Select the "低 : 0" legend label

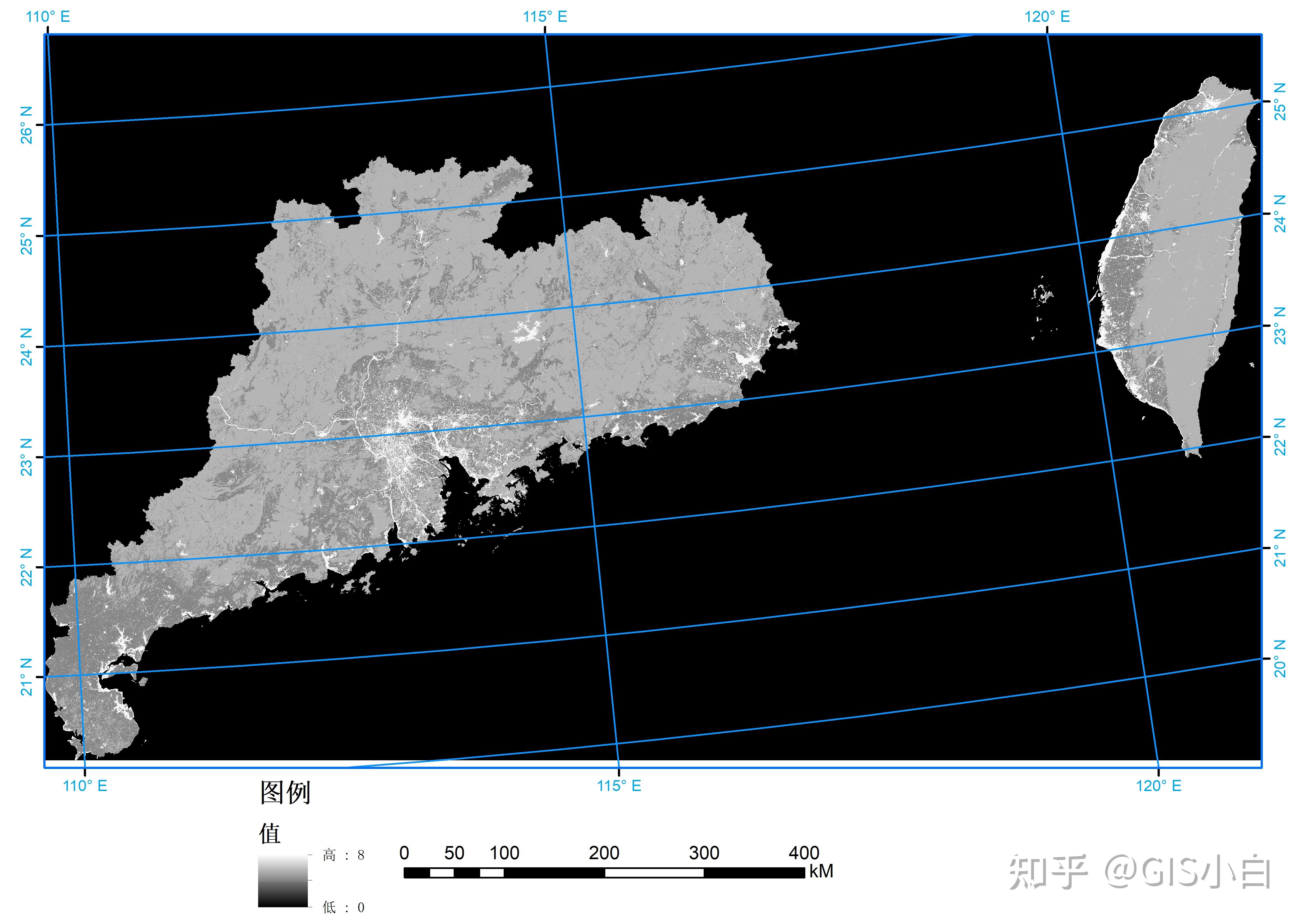[343, 908]
